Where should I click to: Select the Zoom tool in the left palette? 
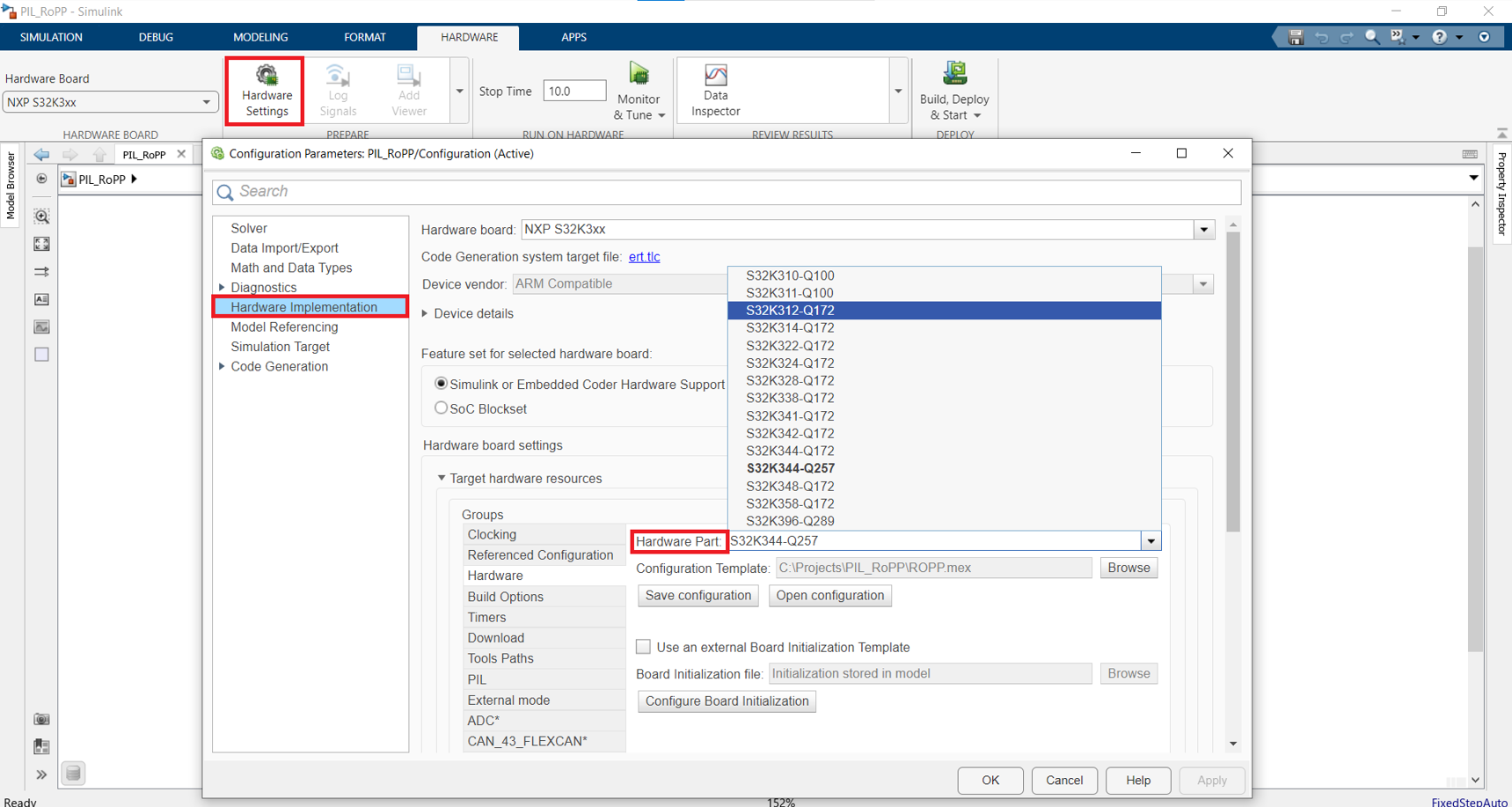tap(40, 215)
